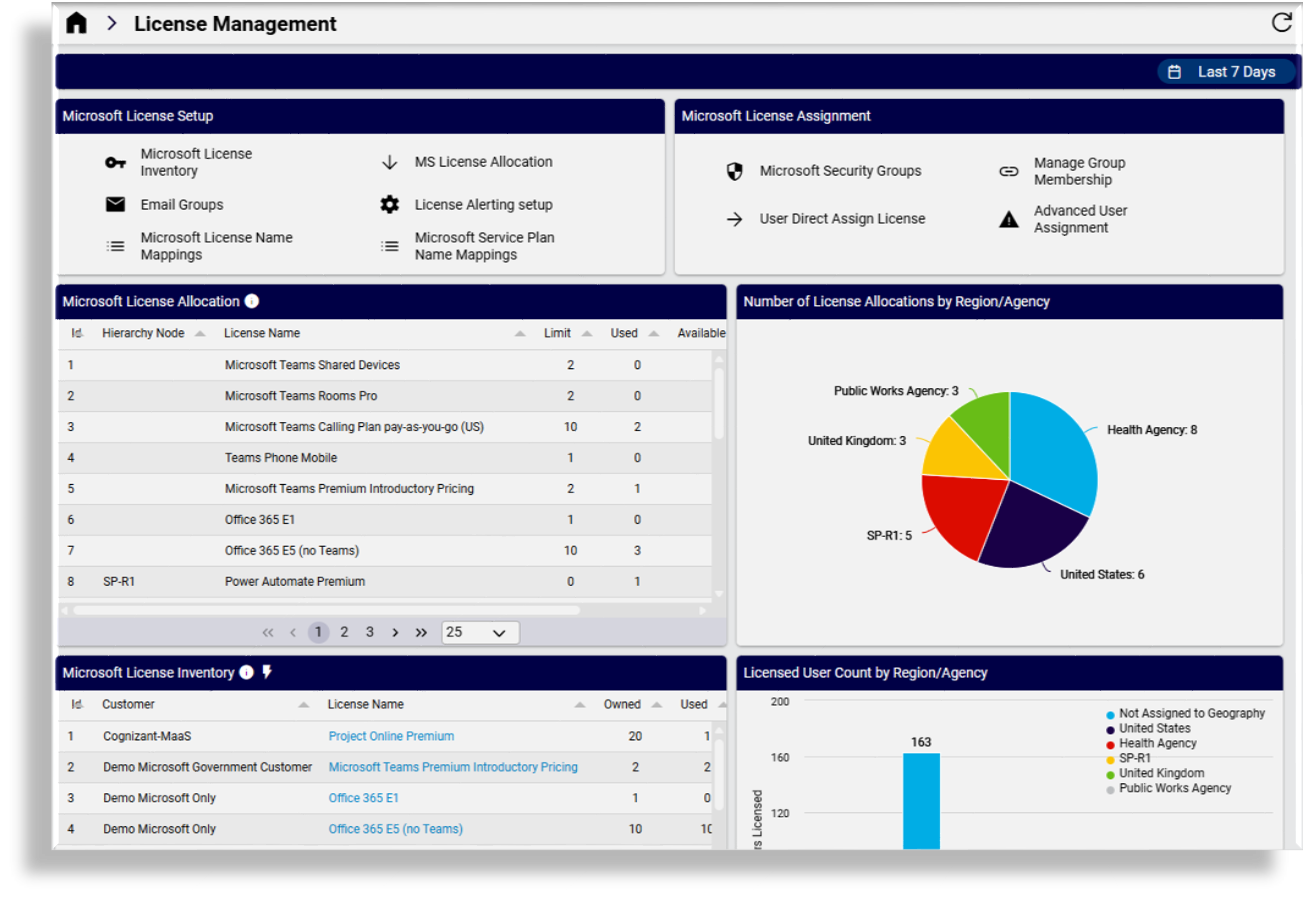Viewport: 1305px width, 897px height.
Task: Open Email Groups link
Action: point(182,204)
